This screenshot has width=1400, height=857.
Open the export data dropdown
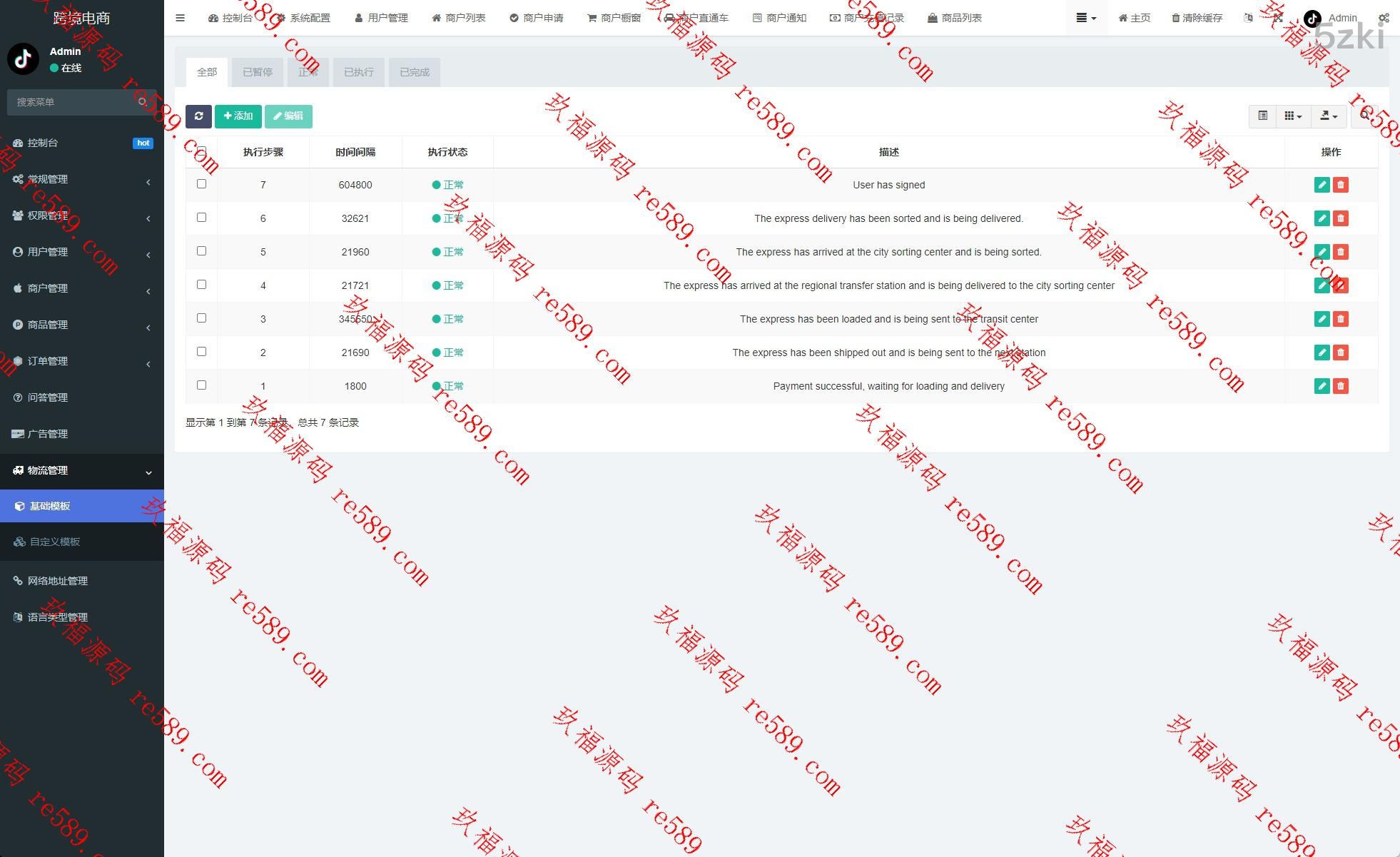tap(1328, 116)
